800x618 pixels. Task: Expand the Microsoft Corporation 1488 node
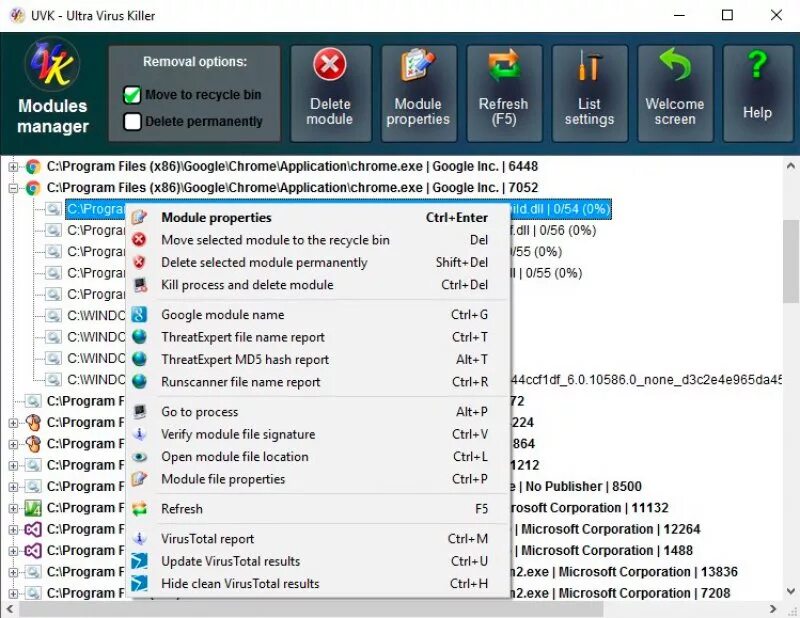13,551
